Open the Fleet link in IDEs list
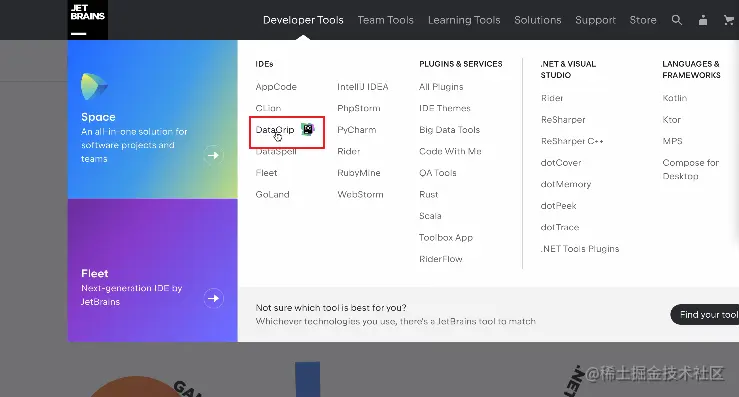Screen dimensions: 739x397 [266, 173]
